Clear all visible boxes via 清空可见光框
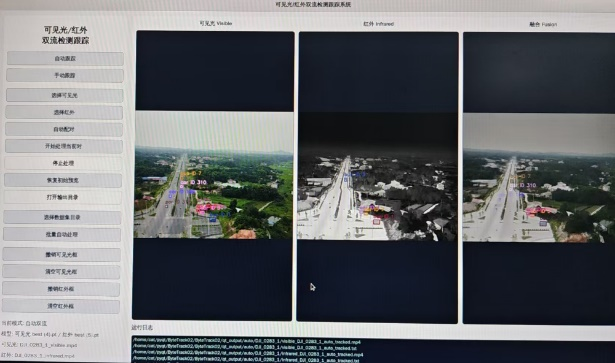The height and width of the screenshot is (363, 615). (x=61, y=272)
